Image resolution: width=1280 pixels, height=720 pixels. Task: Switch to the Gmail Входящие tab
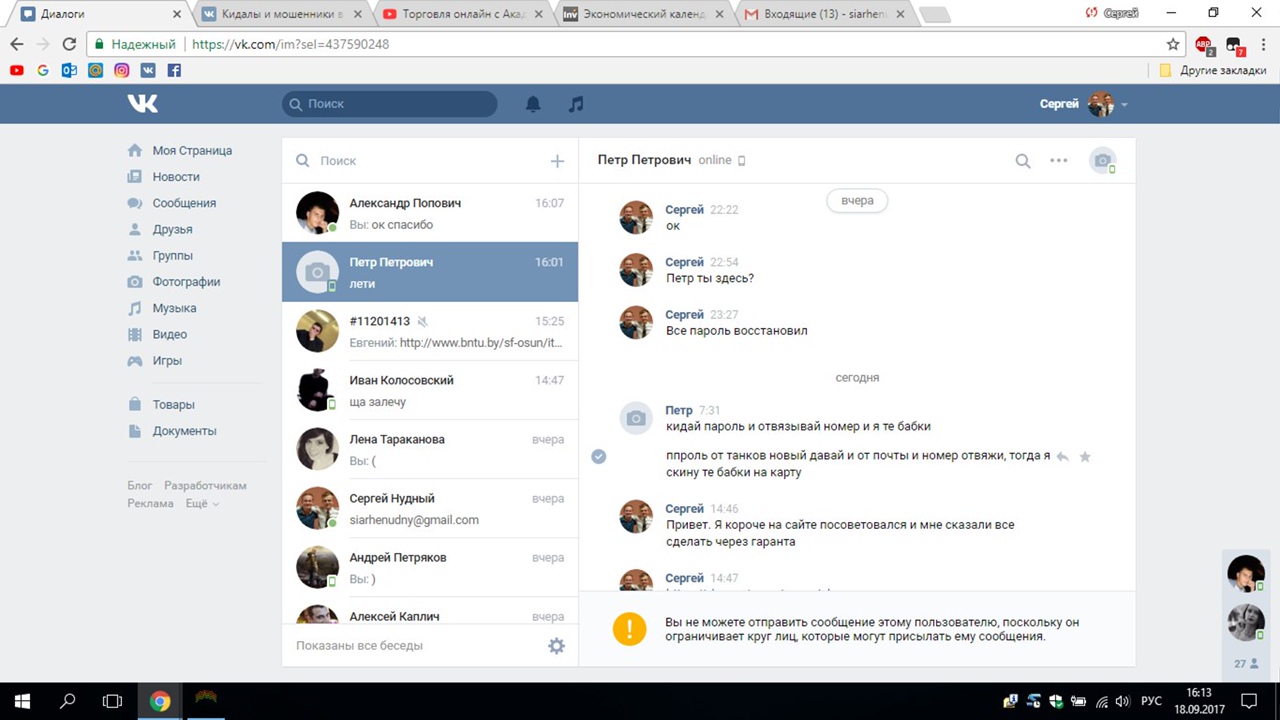pos(820,14)
